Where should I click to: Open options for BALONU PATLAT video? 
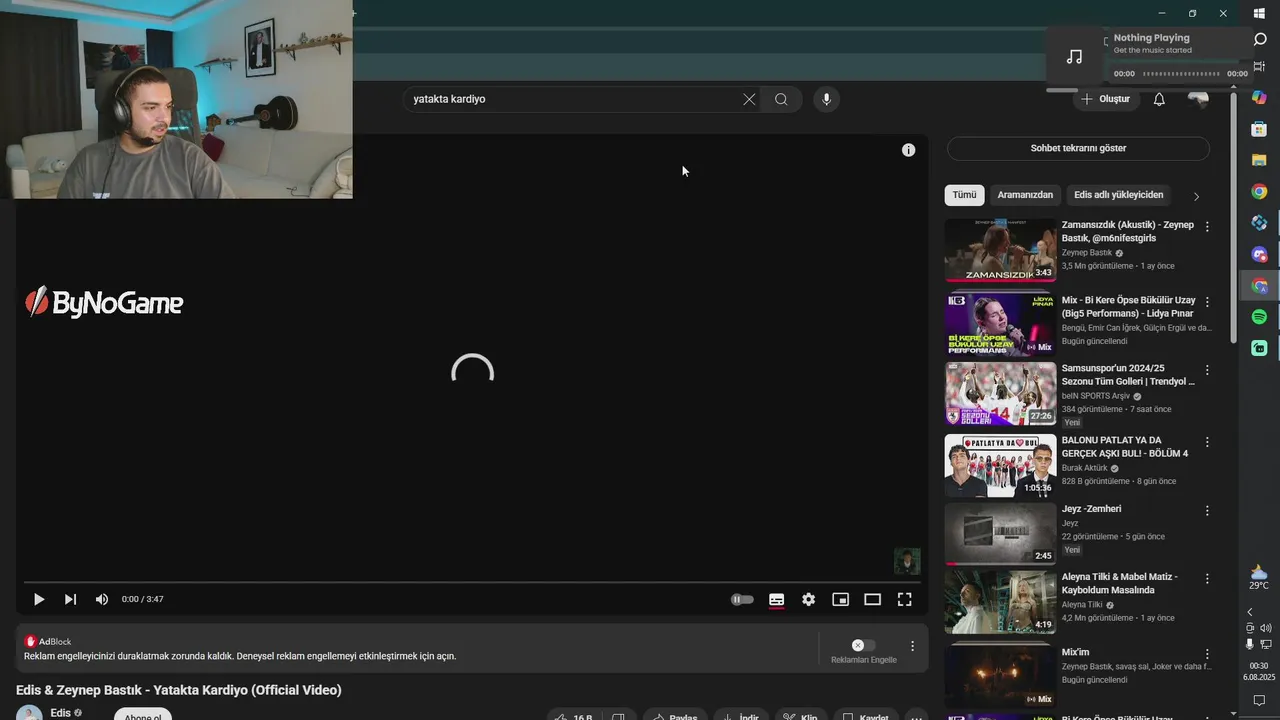[x=1207, y=441]
